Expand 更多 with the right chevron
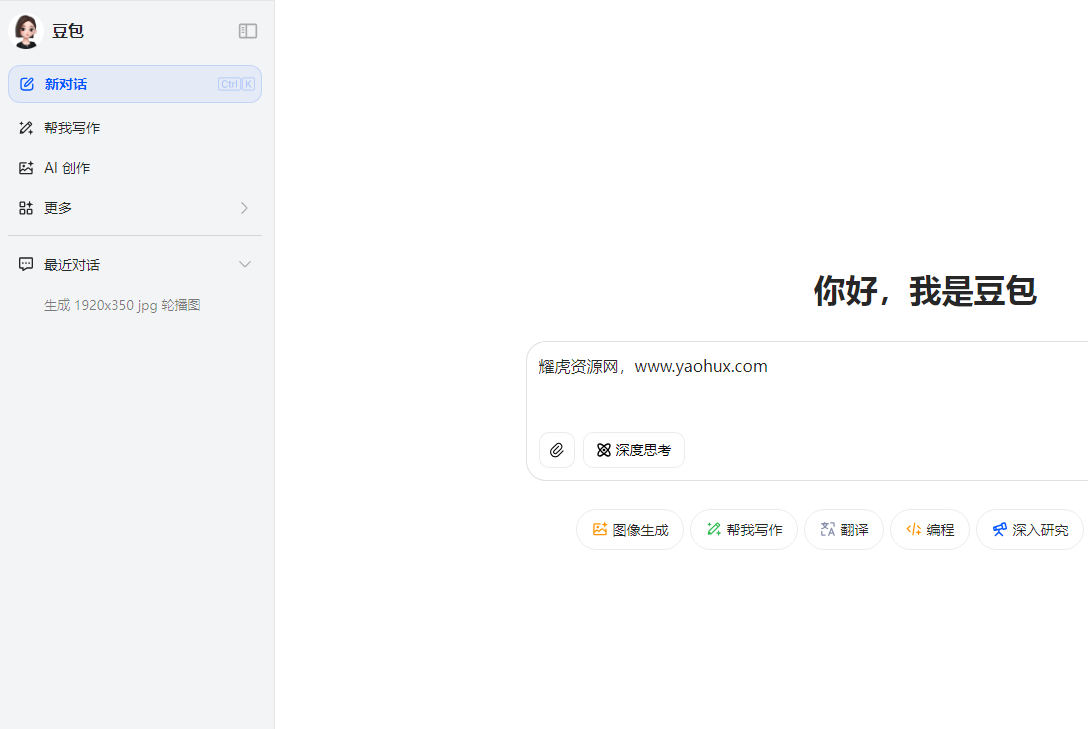The height and width of the screenshot is (729, 1088). click(245, 208)
